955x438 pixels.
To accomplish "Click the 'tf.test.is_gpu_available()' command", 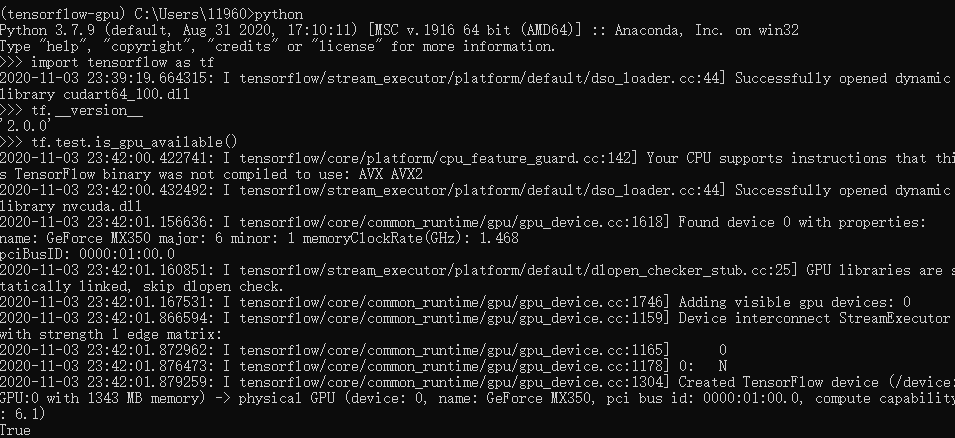I will click(x=134, y=142).
